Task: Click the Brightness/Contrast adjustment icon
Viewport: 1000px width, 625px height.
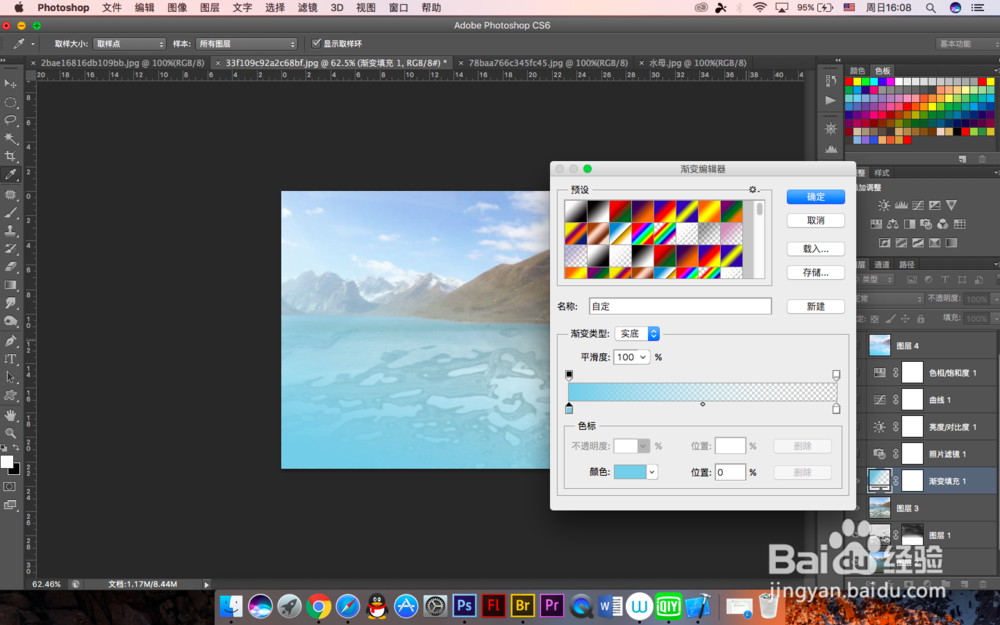Action: (x=884, y=205)
